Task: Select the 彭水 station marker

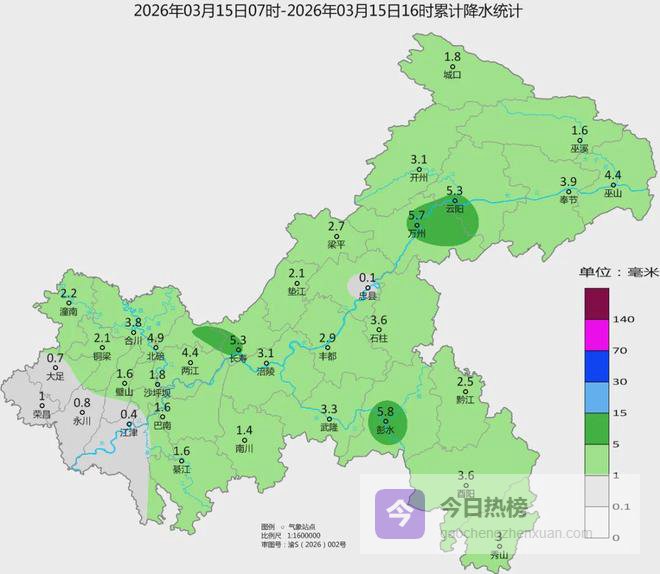Action: 385,421
